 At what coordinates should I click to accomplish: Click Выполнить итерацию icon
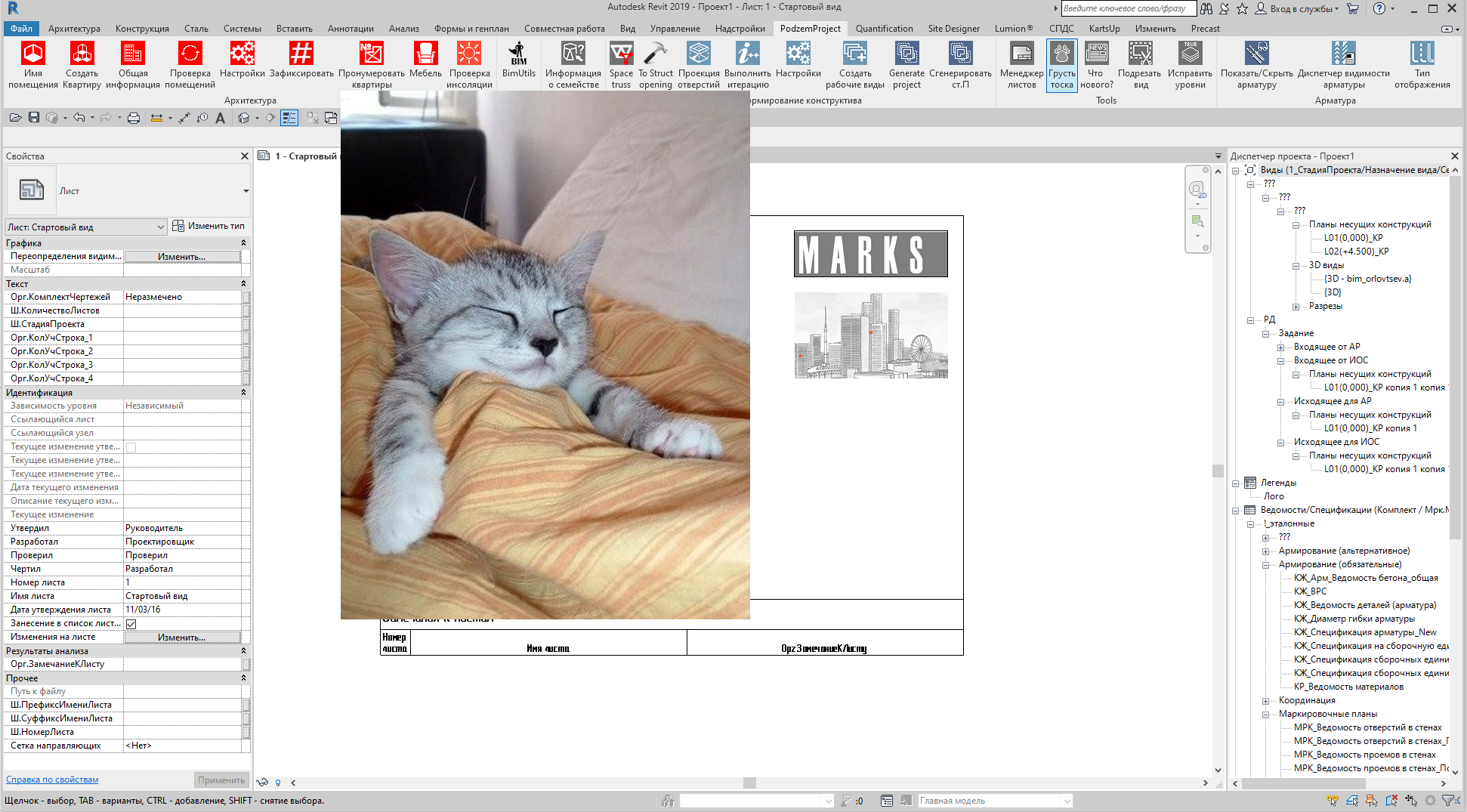(747, 54)
